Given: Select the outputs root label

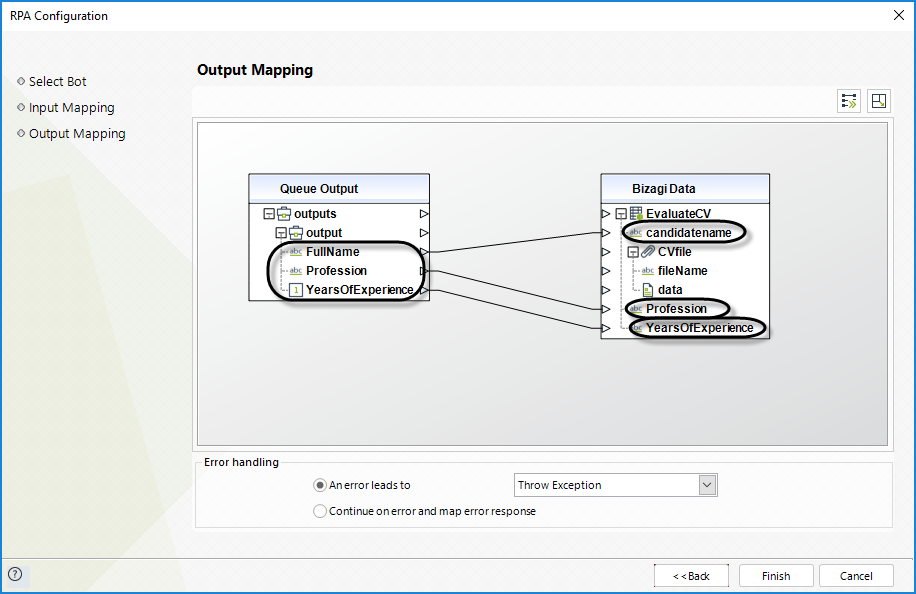Looking at the screenshot, I should tap(315, 214).
